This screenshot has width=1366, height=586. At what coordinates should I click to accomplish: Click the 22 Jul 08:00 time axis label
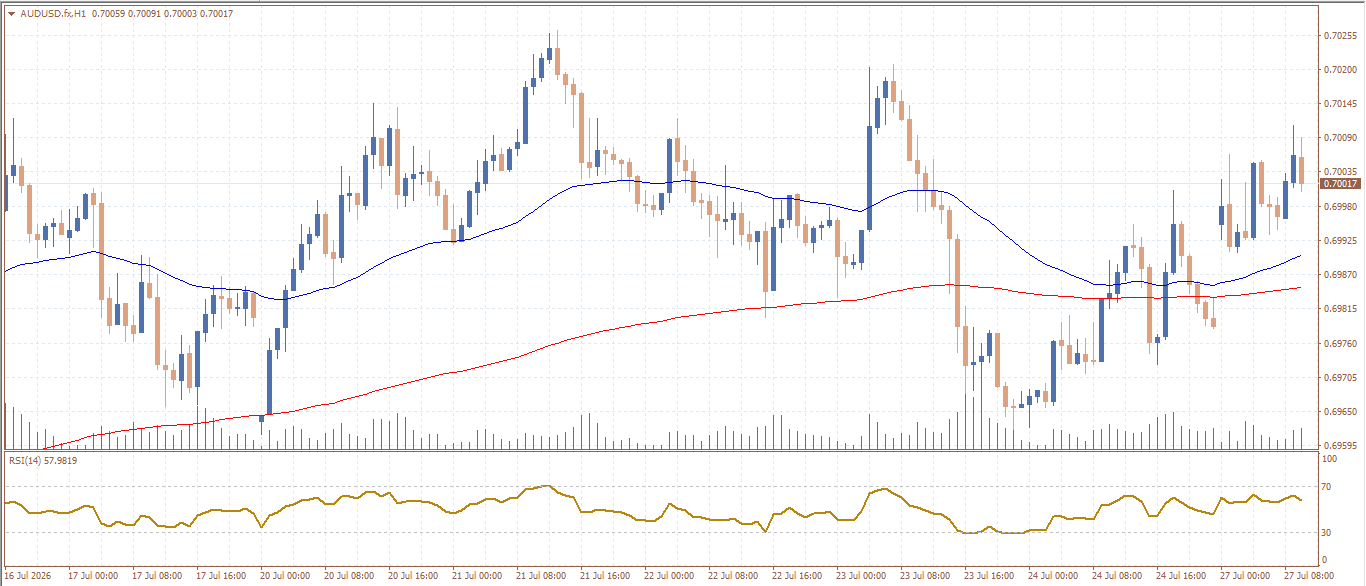733,576
